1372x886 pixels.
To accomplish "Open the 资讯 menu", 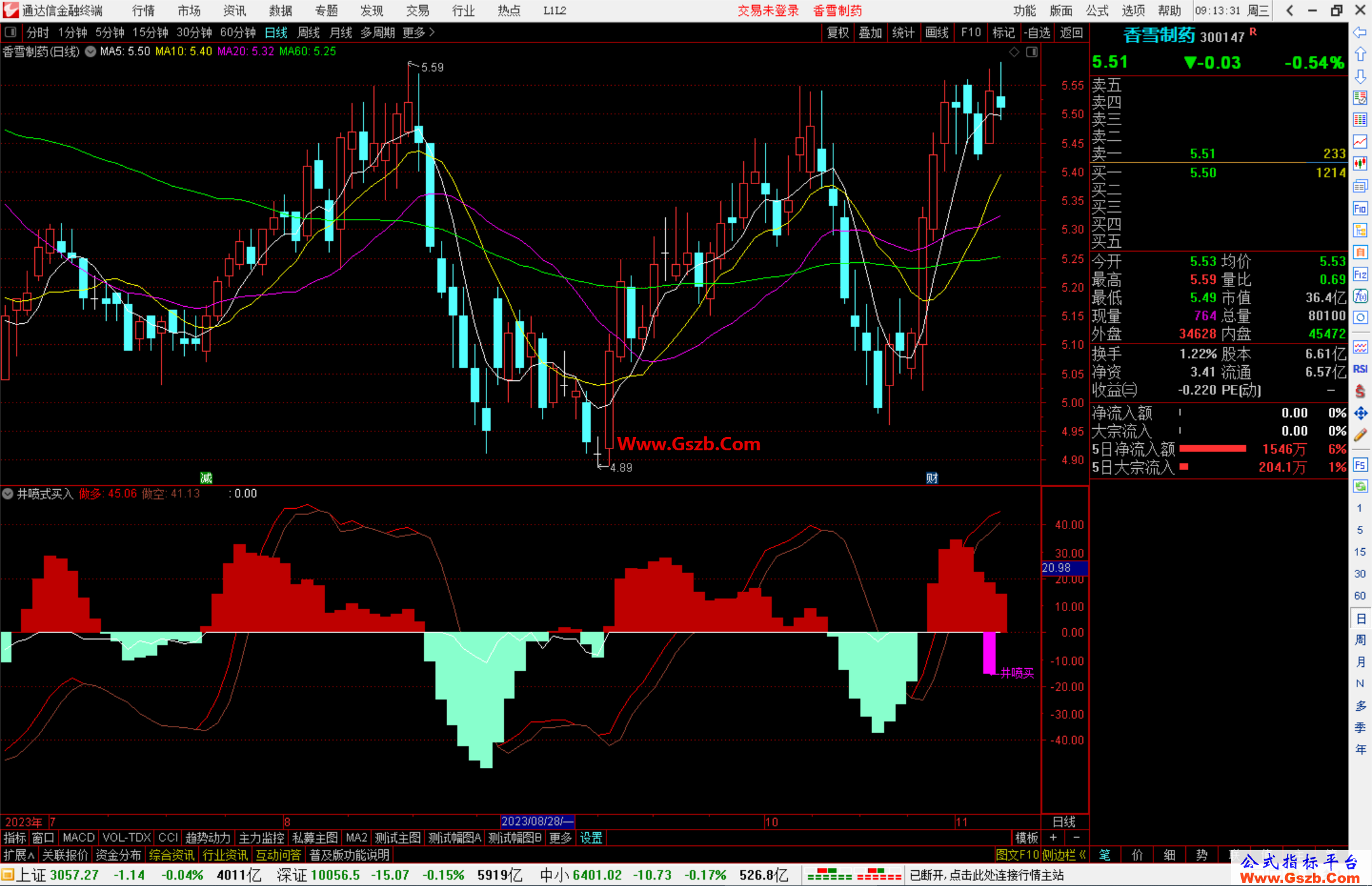I will click(234, 11).
